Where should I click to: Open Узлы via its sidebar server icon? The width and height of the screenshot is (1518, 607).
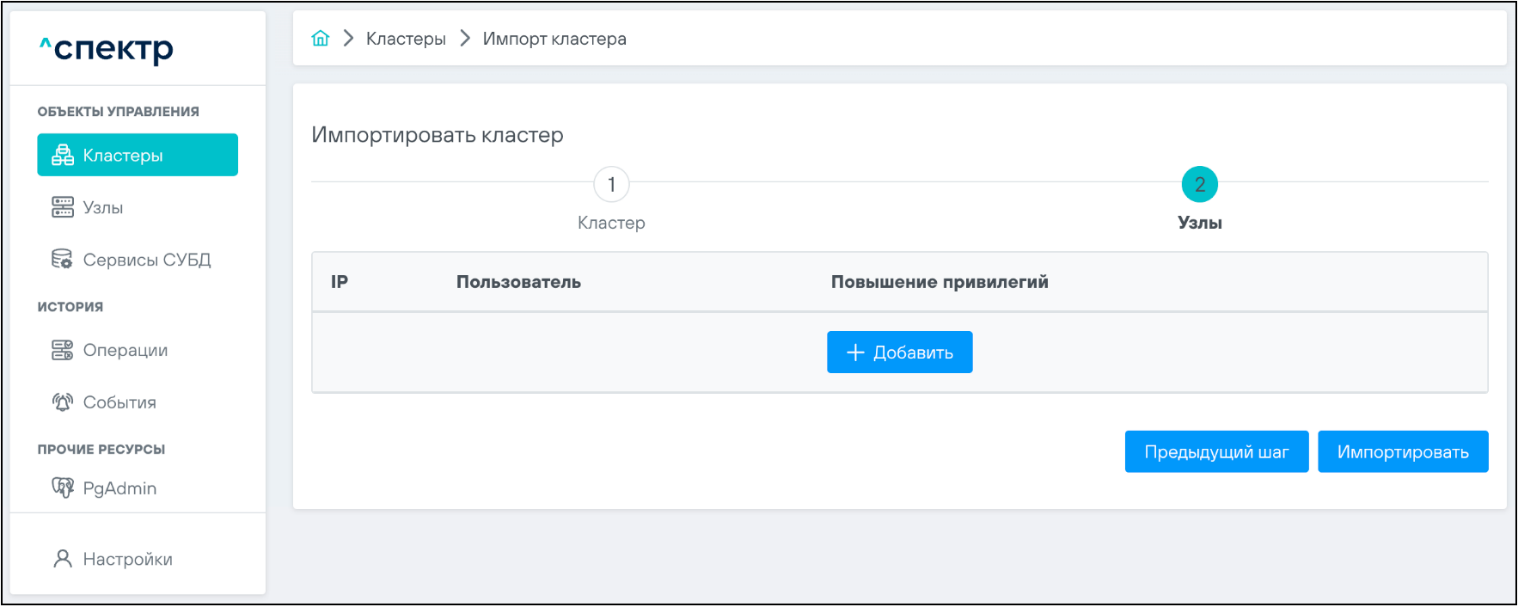63,208
